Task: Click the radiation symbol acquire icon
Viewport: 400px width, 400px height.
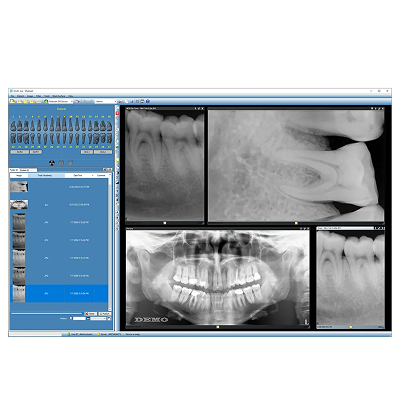Action: coord(51,163)
